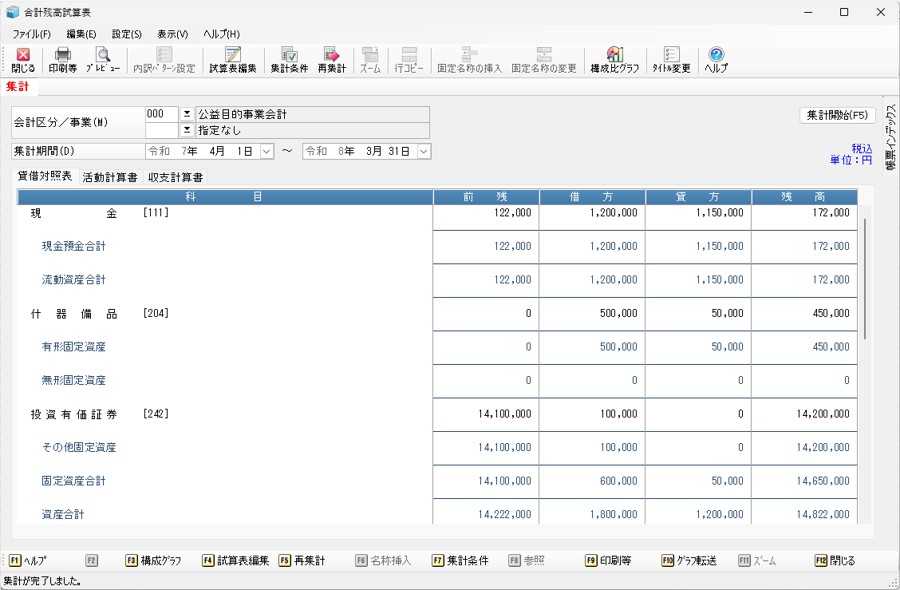Screen dimensions: 900x590
Task: Open 集計条件 settings icon
Action: point(289,60)
